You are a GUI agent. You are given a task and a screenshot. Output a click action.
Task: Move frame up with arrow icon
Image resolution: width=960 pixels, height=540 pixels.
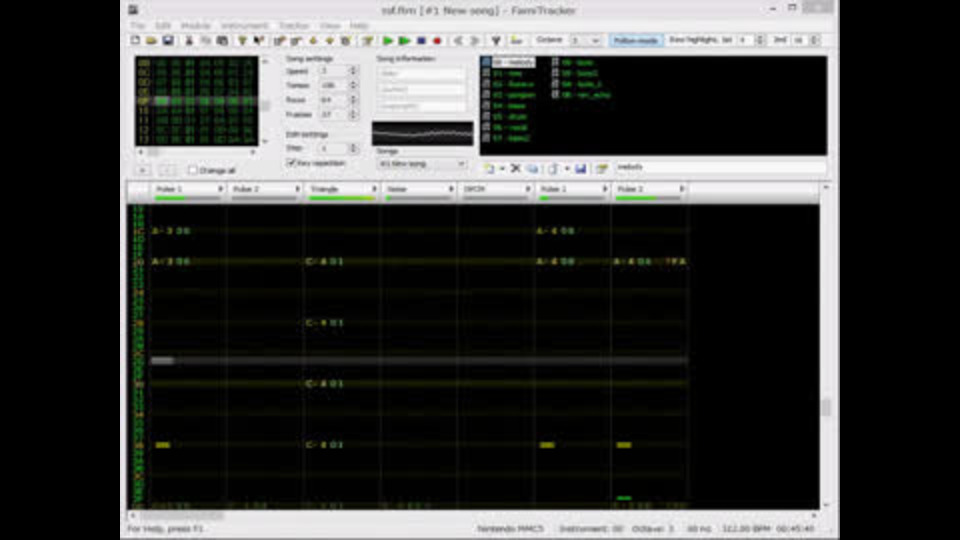[x=330, y=40]
